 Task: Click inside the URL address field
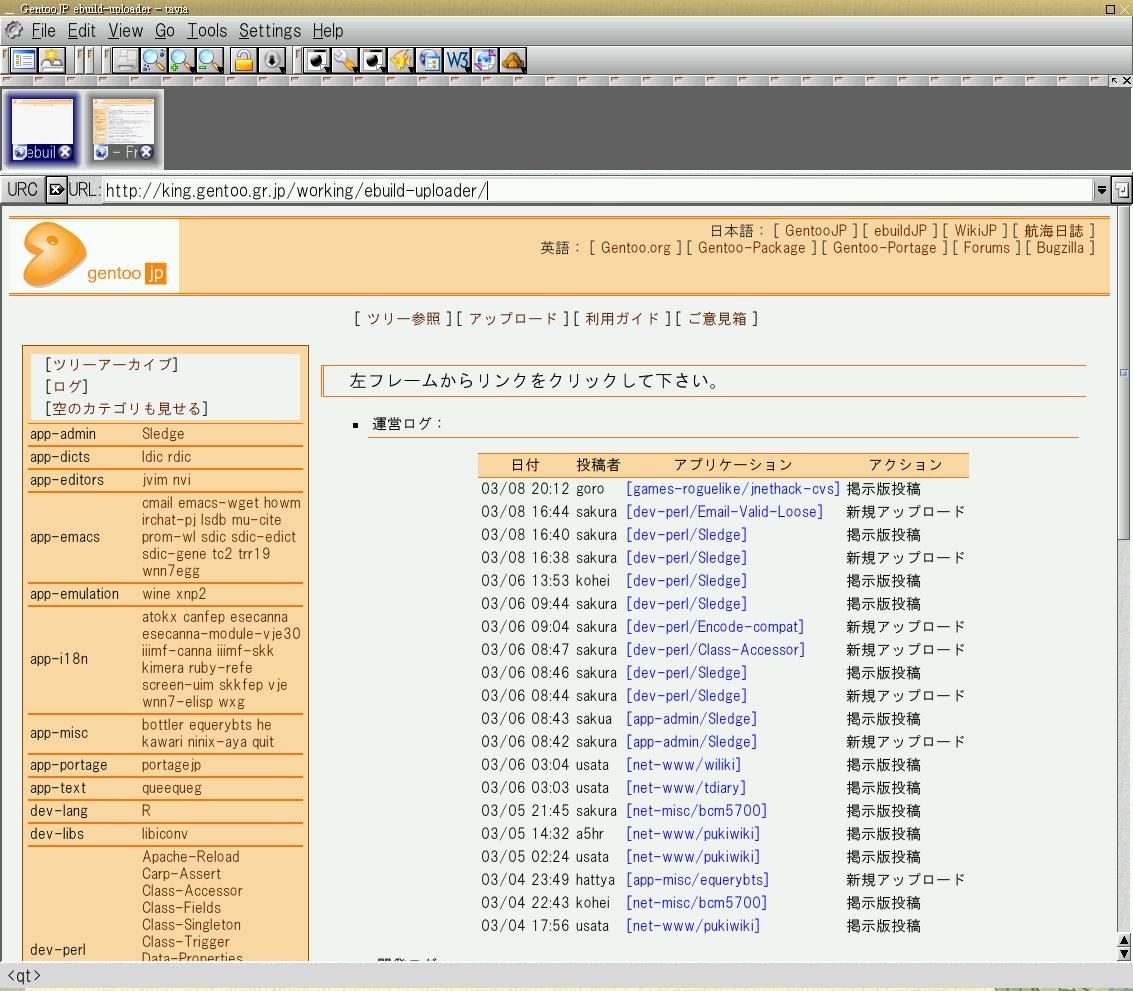(x=598, y=190)
